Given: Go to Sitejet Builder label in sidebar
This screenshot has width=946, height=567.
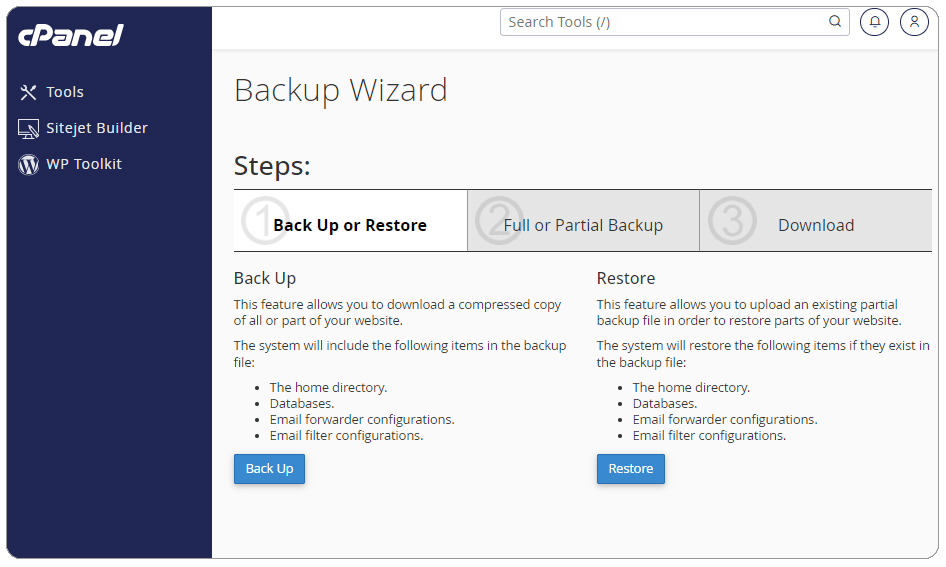Looking at the screenshot, I should (x=97, y=128).
